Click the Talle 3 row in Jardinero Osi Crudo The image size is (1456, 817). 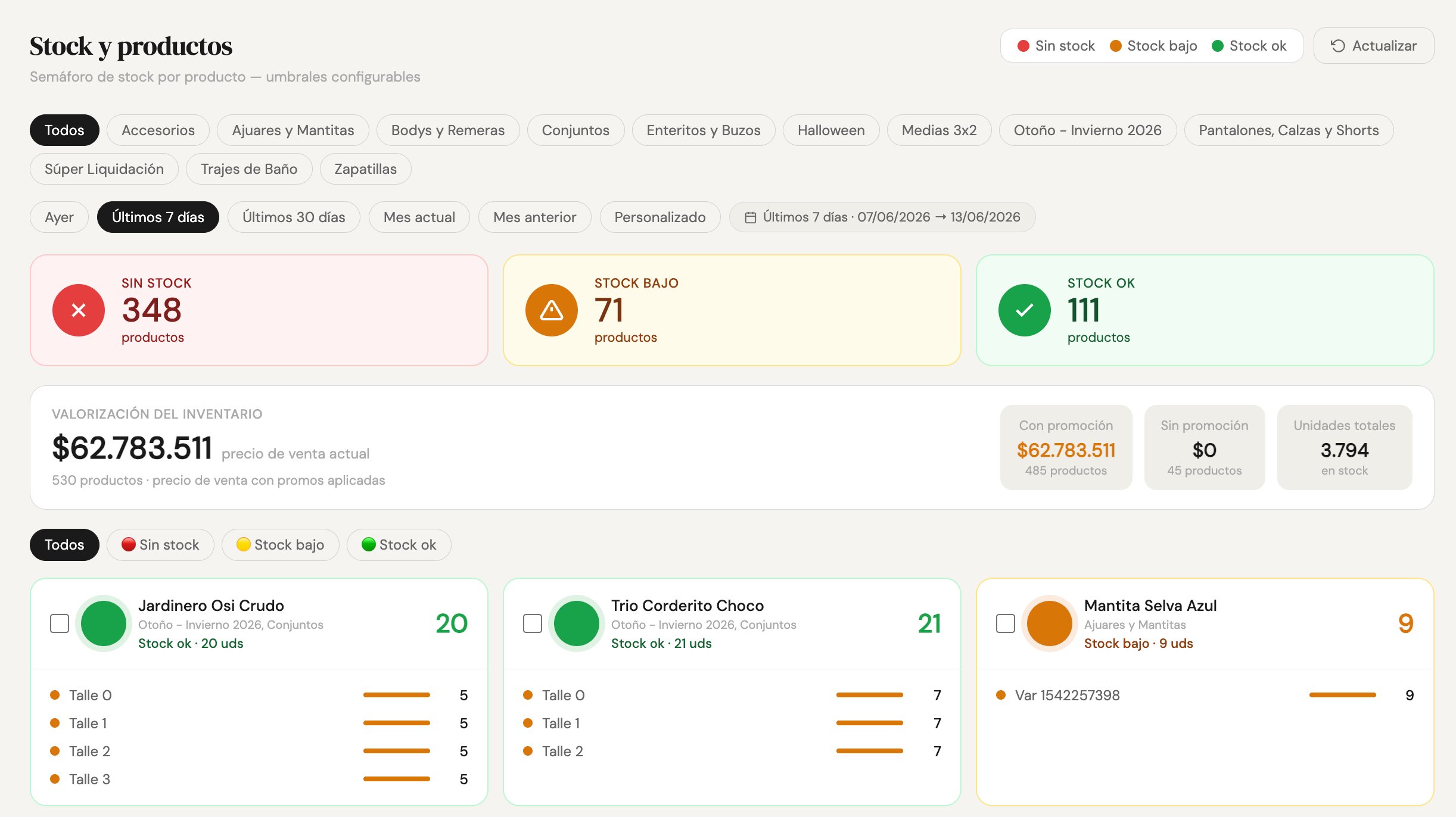point(259,779)
